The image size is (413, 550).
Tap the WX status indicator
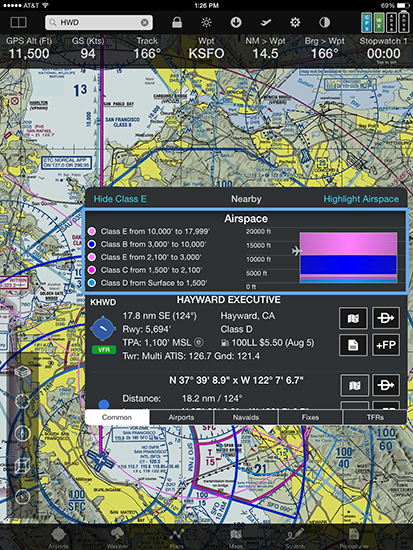coord(379,22)
